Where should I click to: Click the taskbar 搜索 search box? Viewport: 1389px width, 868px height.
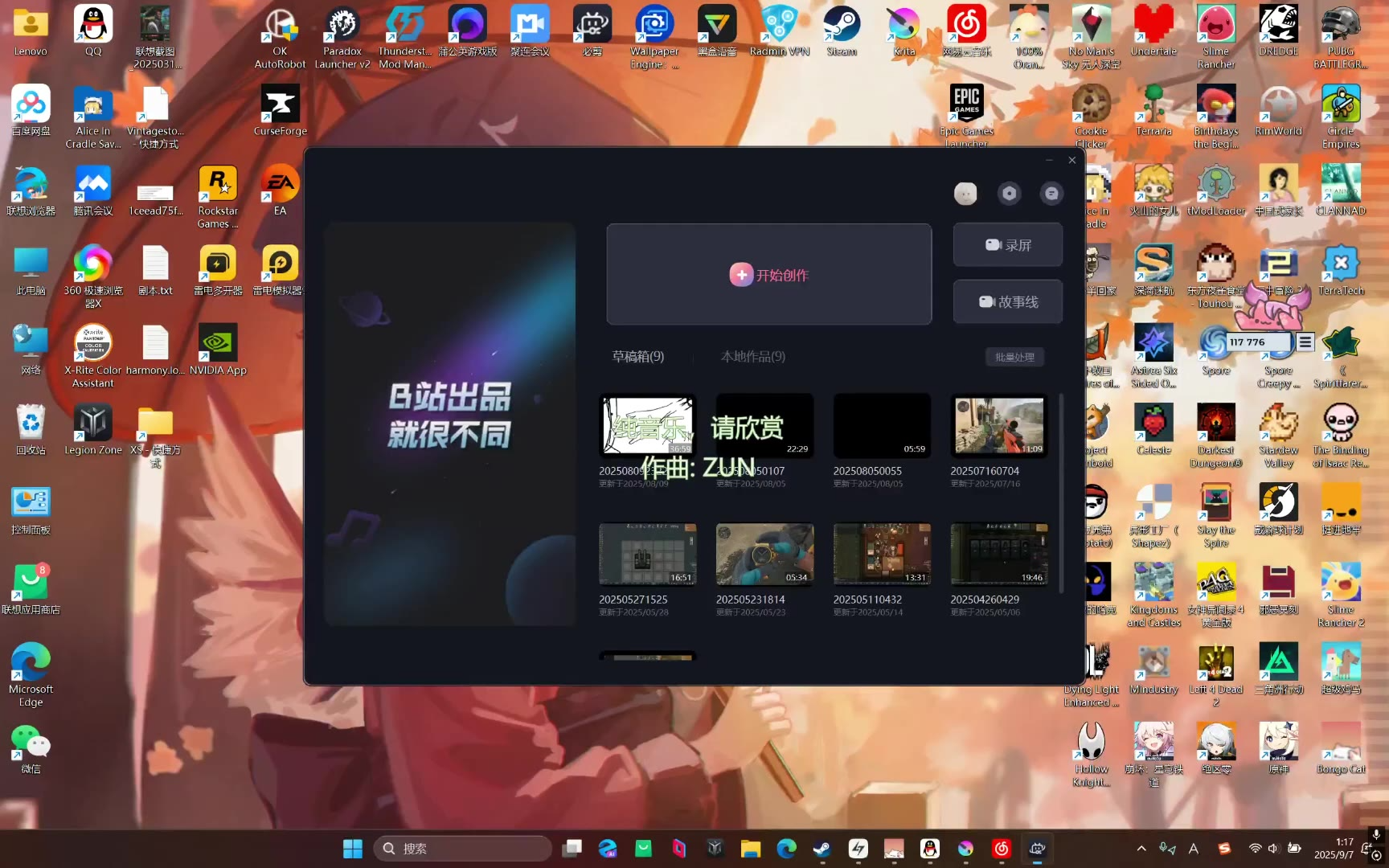coord(463,849)
